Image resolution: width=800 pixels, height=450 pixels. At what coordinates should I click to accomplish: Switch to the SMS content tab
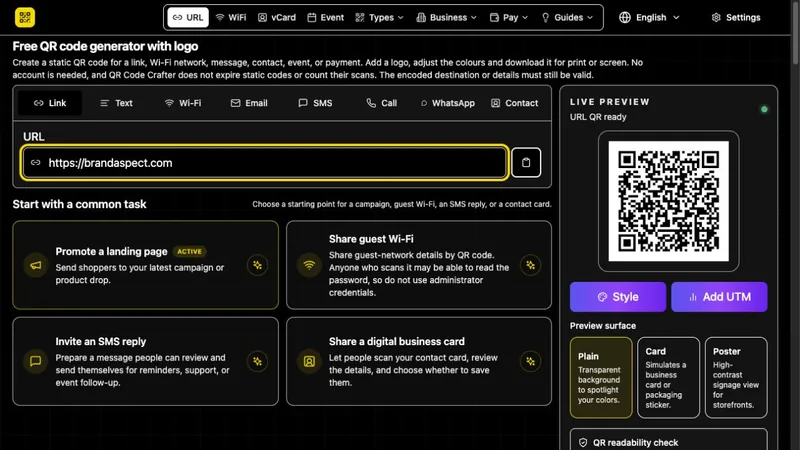tap(315, 103)
